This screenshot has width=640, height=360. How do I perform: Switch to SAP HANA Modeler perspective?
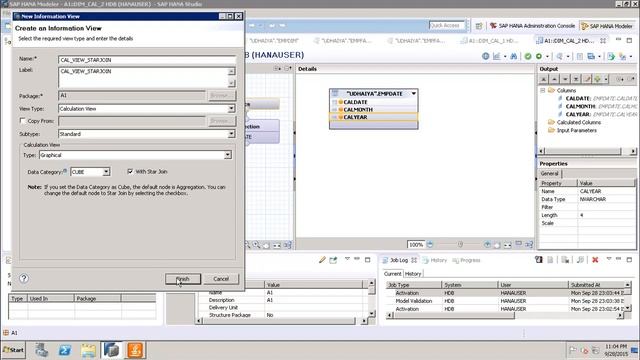(x=607, y=26)
